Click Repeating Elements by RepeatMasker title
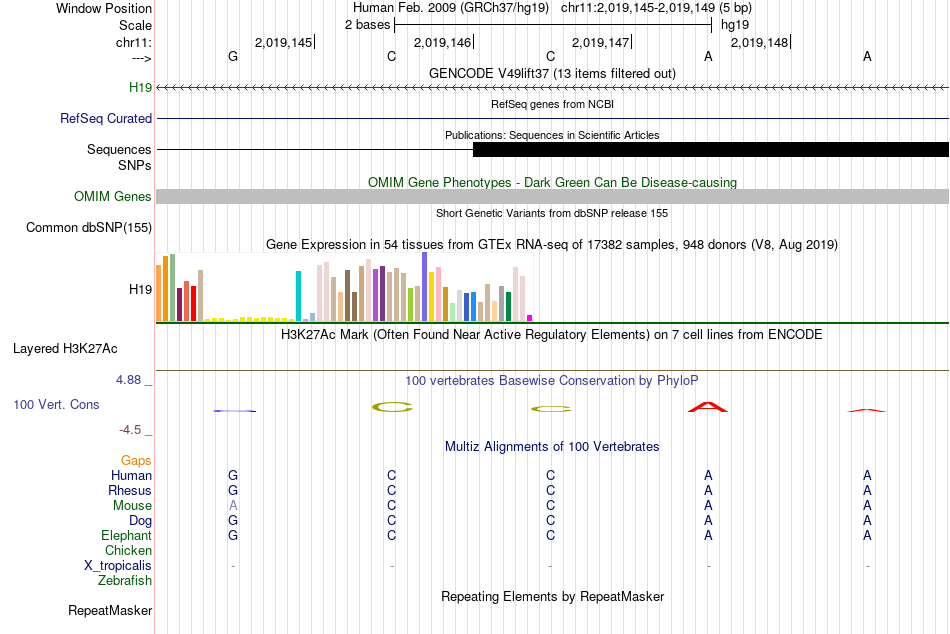The width and height of the screenshot is (950, 634). tap(552, 596)
